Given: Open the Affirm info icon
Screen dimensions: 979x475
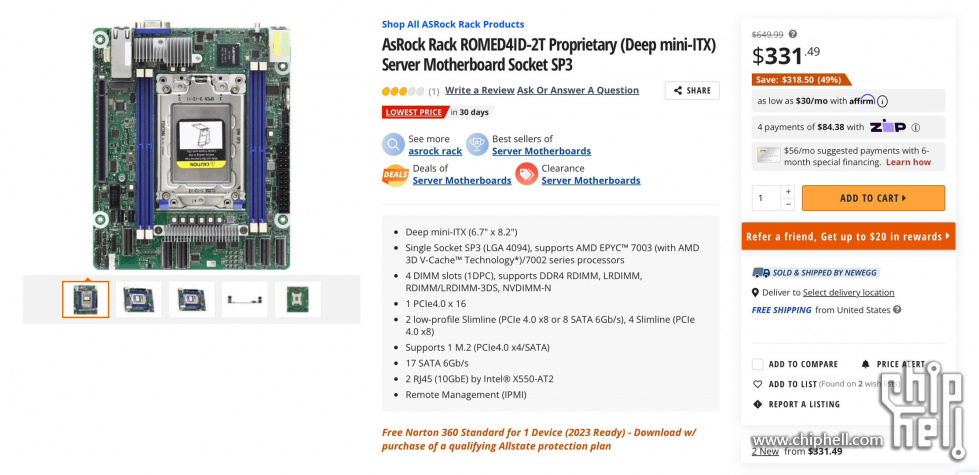Looking at the screenshot, I should point(883,100).
